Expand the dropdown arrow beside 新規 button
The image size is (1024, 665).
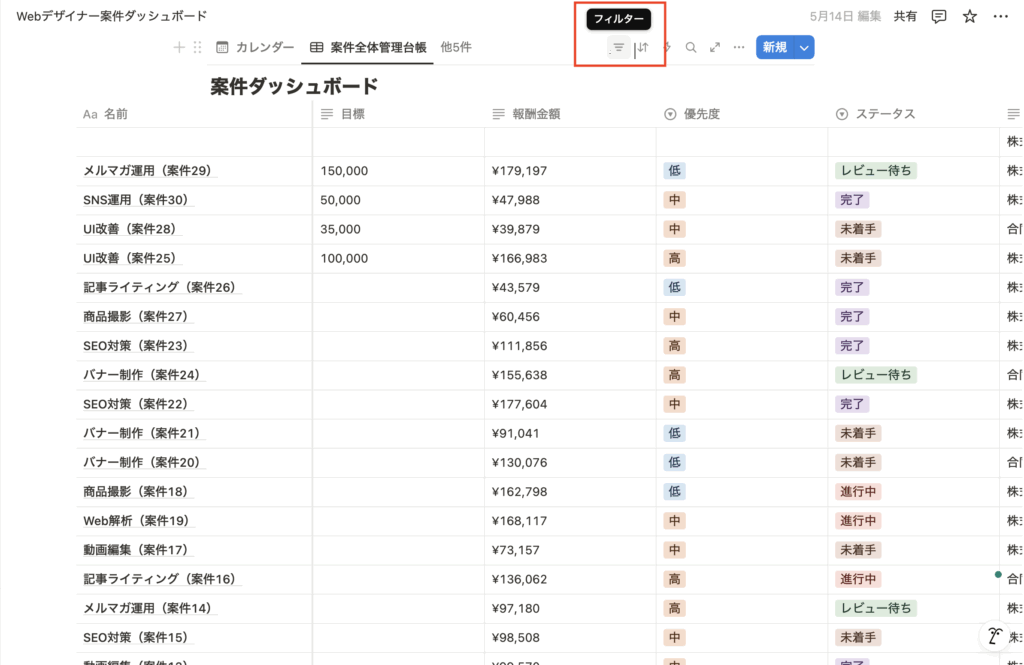click(803, 47)
